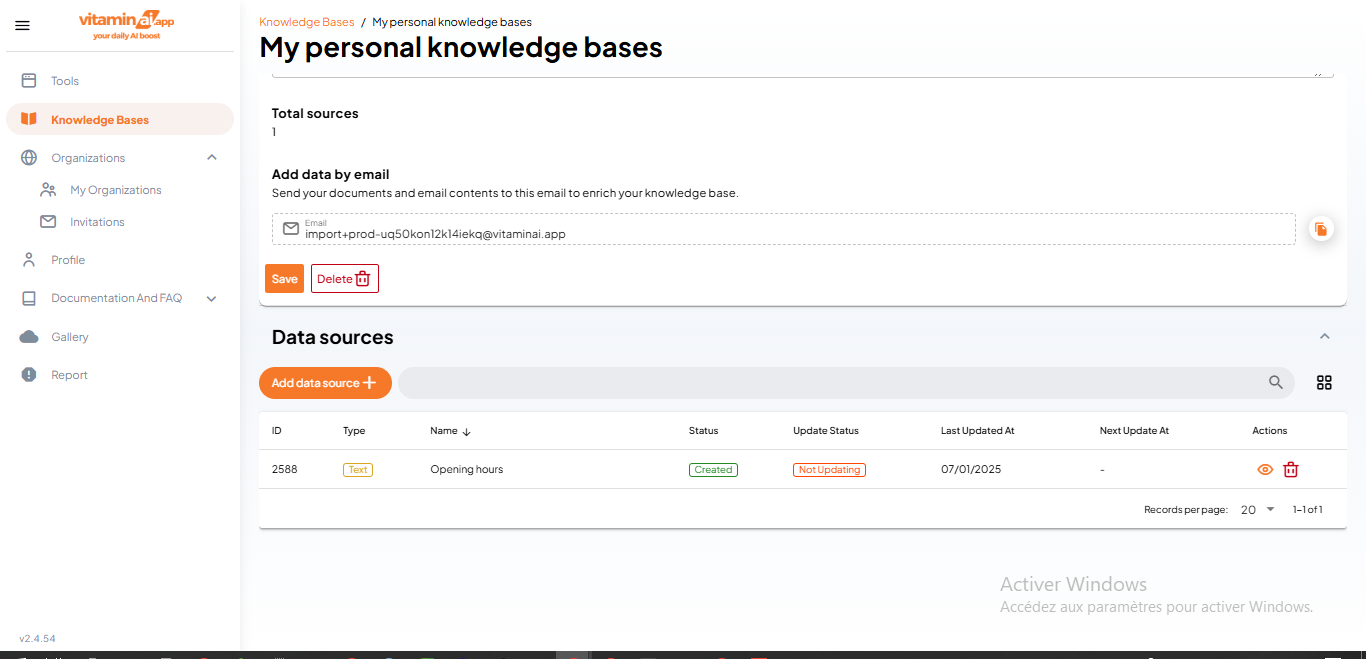
Task: Switch data sources to grid view
Action: point(1324,382)
